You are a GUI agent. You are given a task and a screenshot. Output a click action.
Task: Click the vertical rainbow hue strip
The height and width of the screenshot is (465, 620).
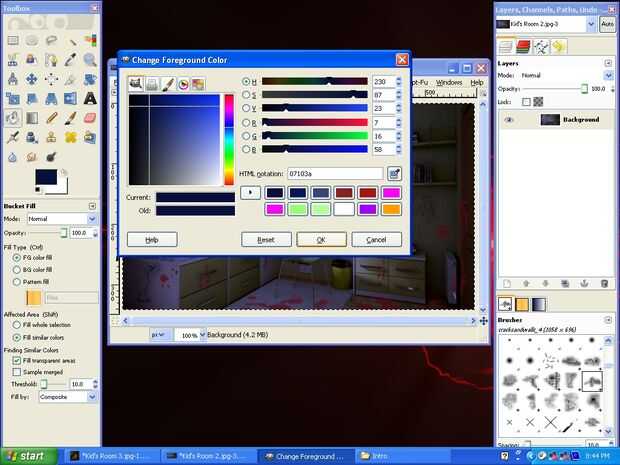tap(229, 140)
